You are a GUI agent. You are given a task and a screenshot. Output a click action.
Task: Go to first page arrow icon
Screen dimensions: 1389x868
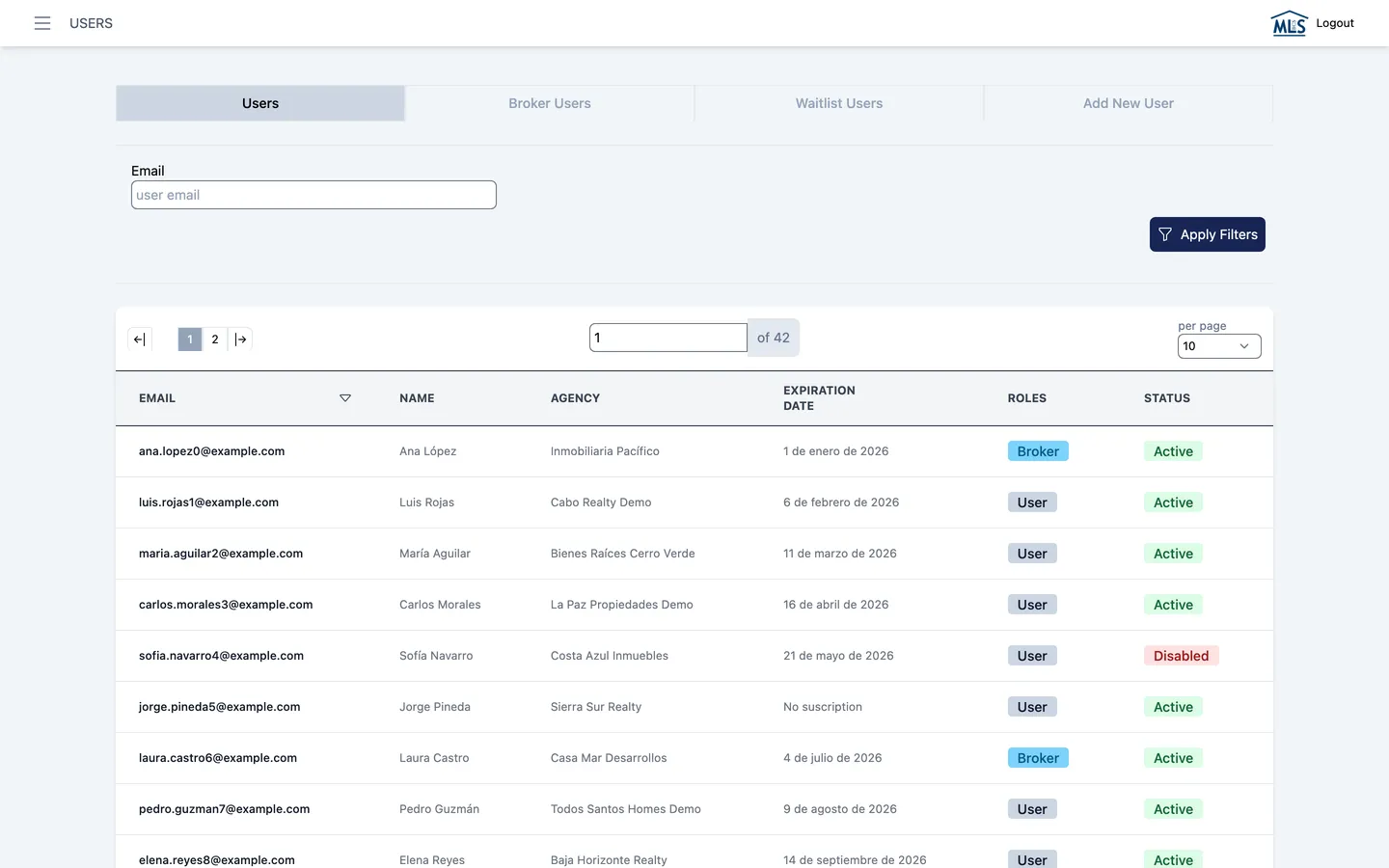[140, 339]
